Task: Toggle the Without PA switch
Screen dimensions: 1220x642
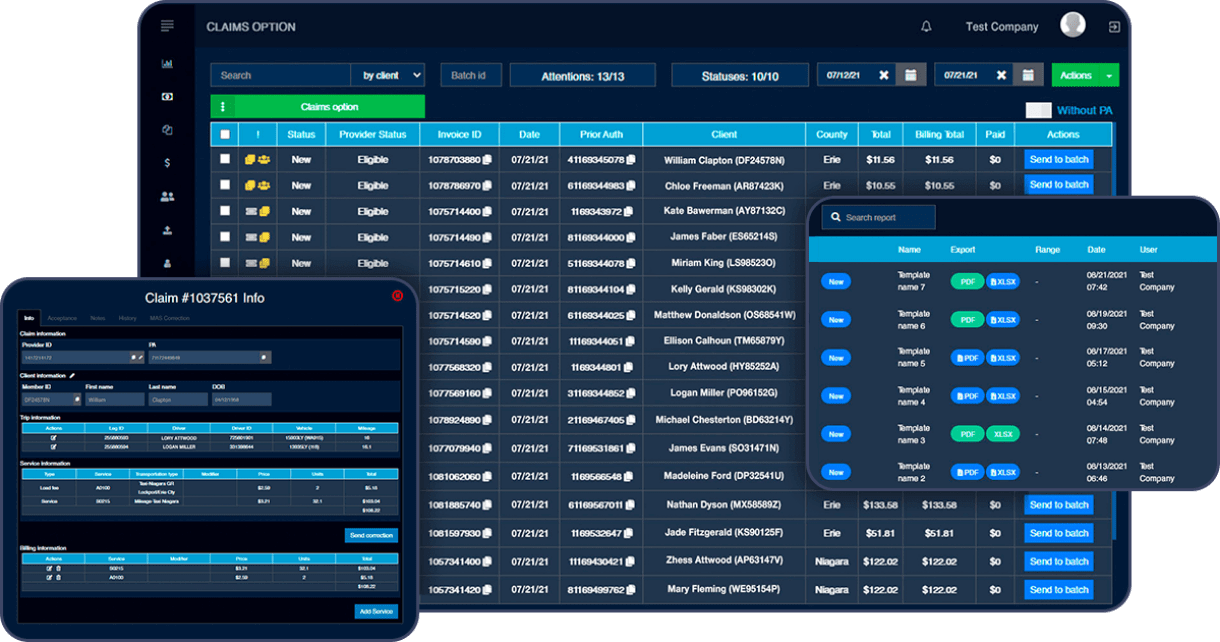Action: [1039, 110]
